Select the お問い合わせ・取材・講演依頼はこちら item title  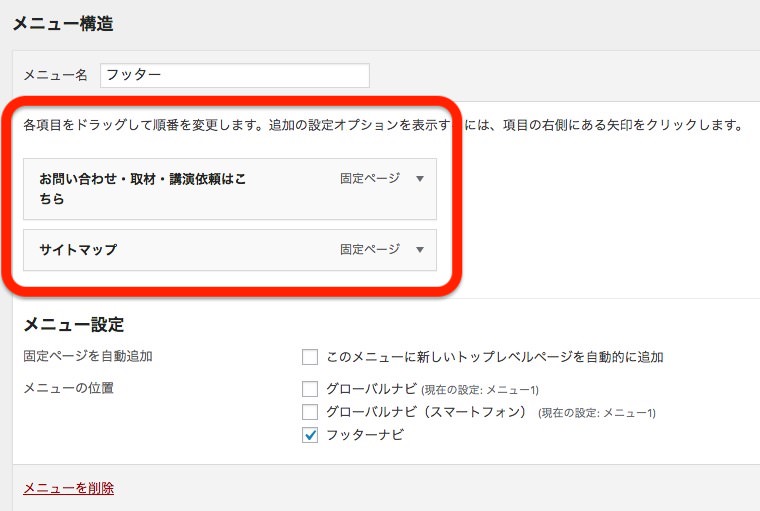click(x=142, y=188)
